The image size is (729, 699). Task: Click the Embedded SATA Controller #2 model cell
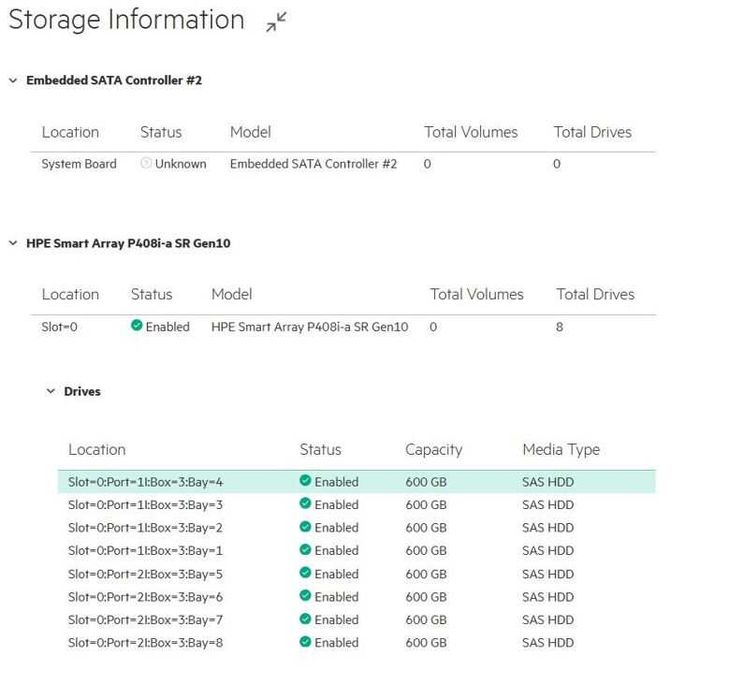[313, 164]
